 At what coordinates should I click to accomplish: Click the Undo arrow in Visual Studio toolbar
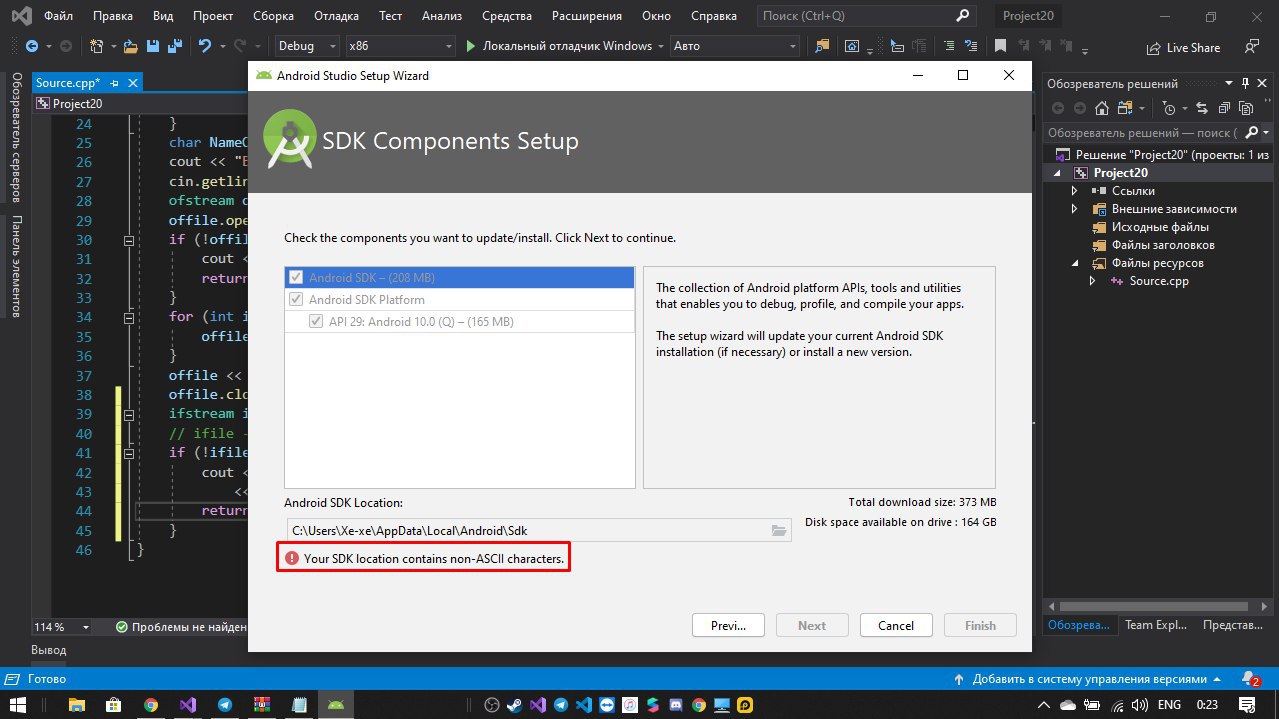(x=205, y=46)
